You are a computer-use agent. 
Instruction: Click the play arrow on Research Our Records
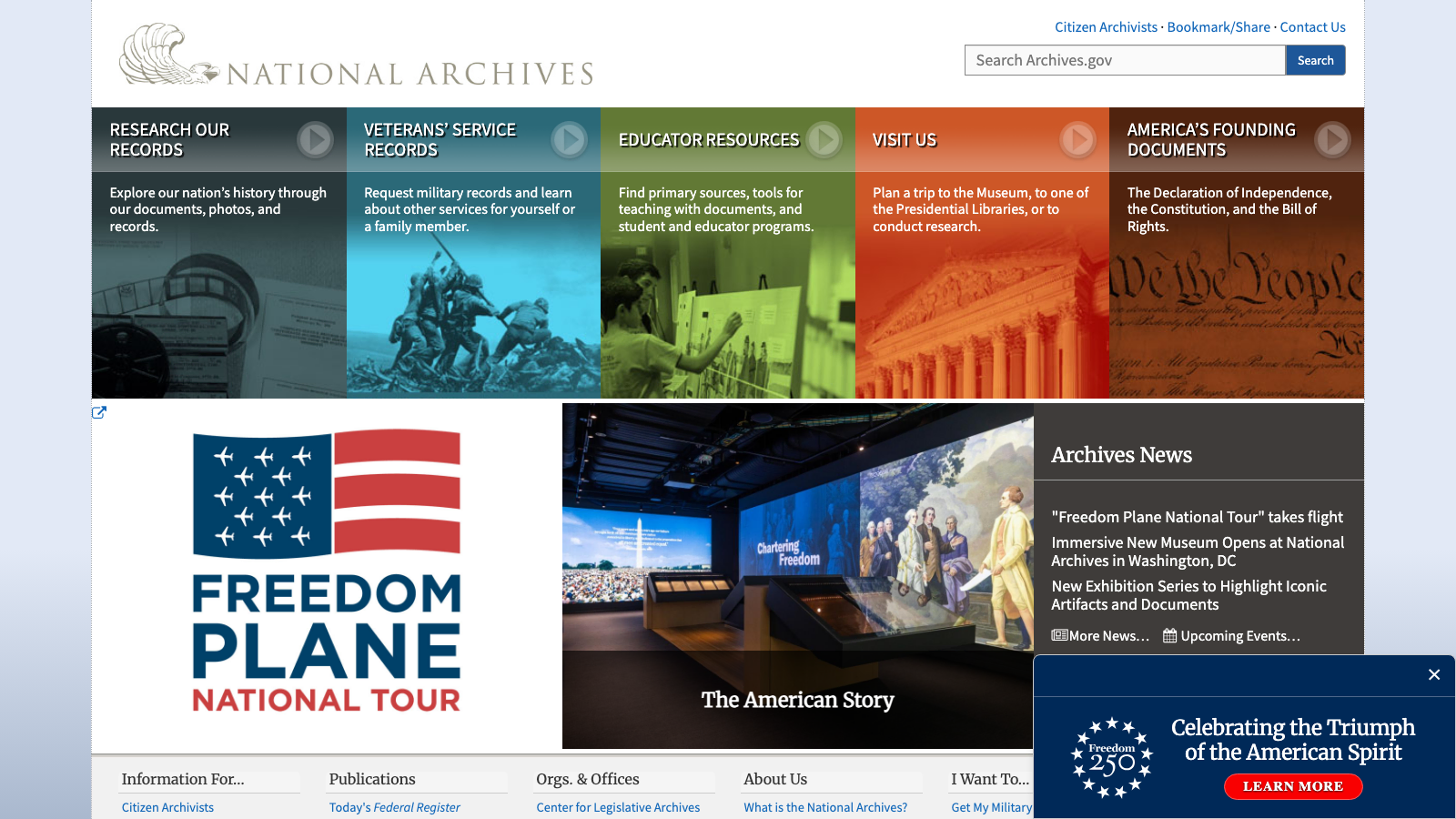tap(315, 140)
